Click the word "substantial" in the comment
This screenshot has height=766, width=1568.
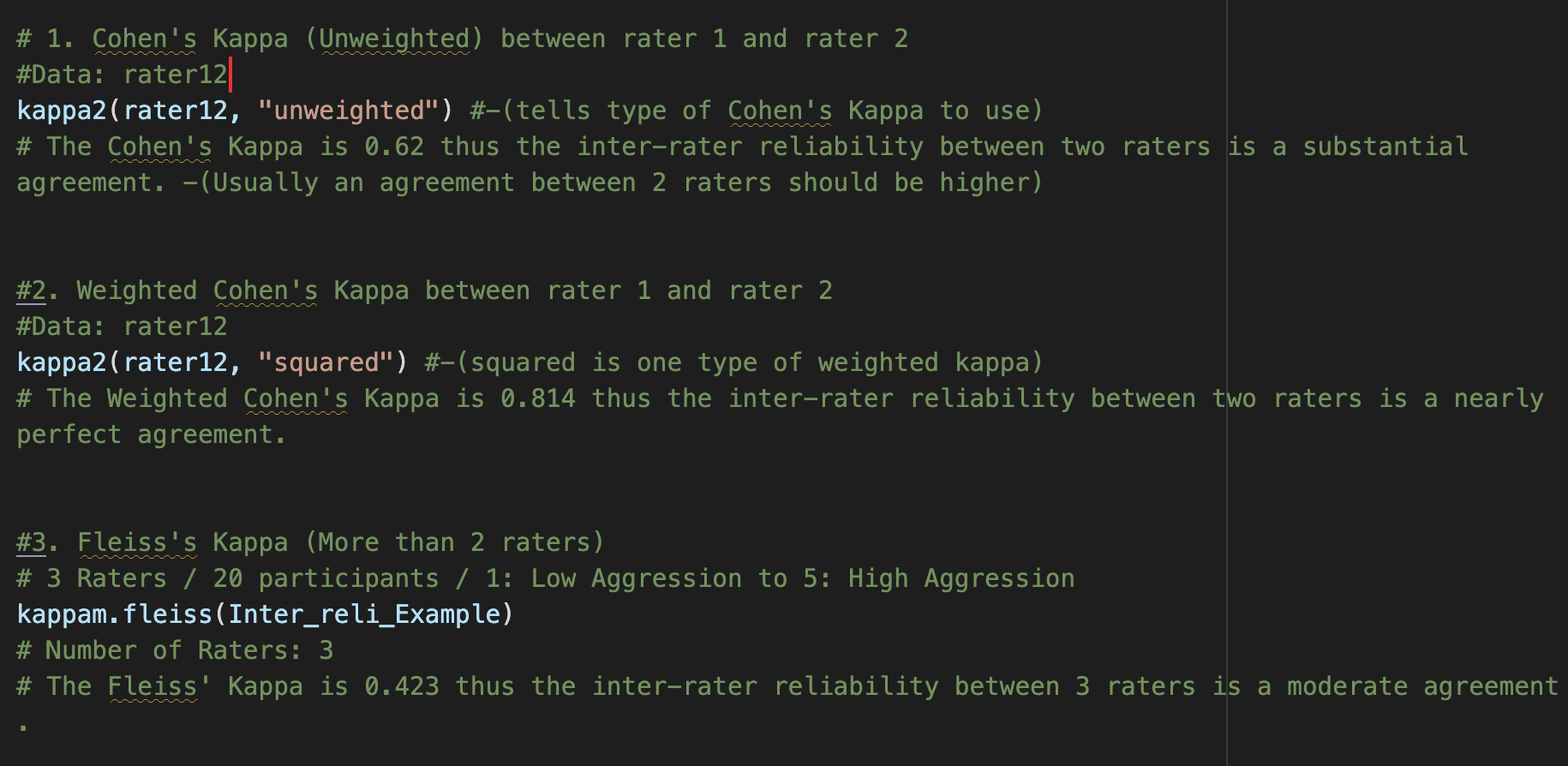(1385, 147)
